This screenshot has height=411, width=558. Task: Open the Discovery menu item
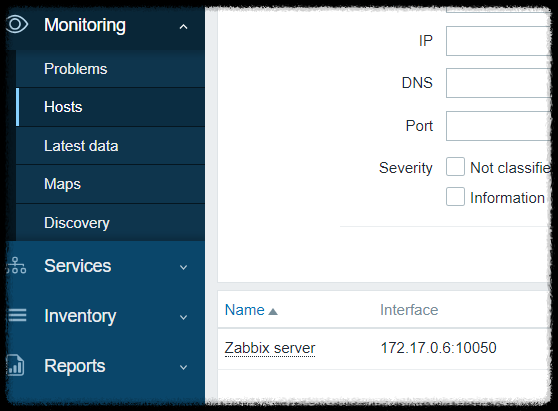pyautogui.click(x=110, y=223)
